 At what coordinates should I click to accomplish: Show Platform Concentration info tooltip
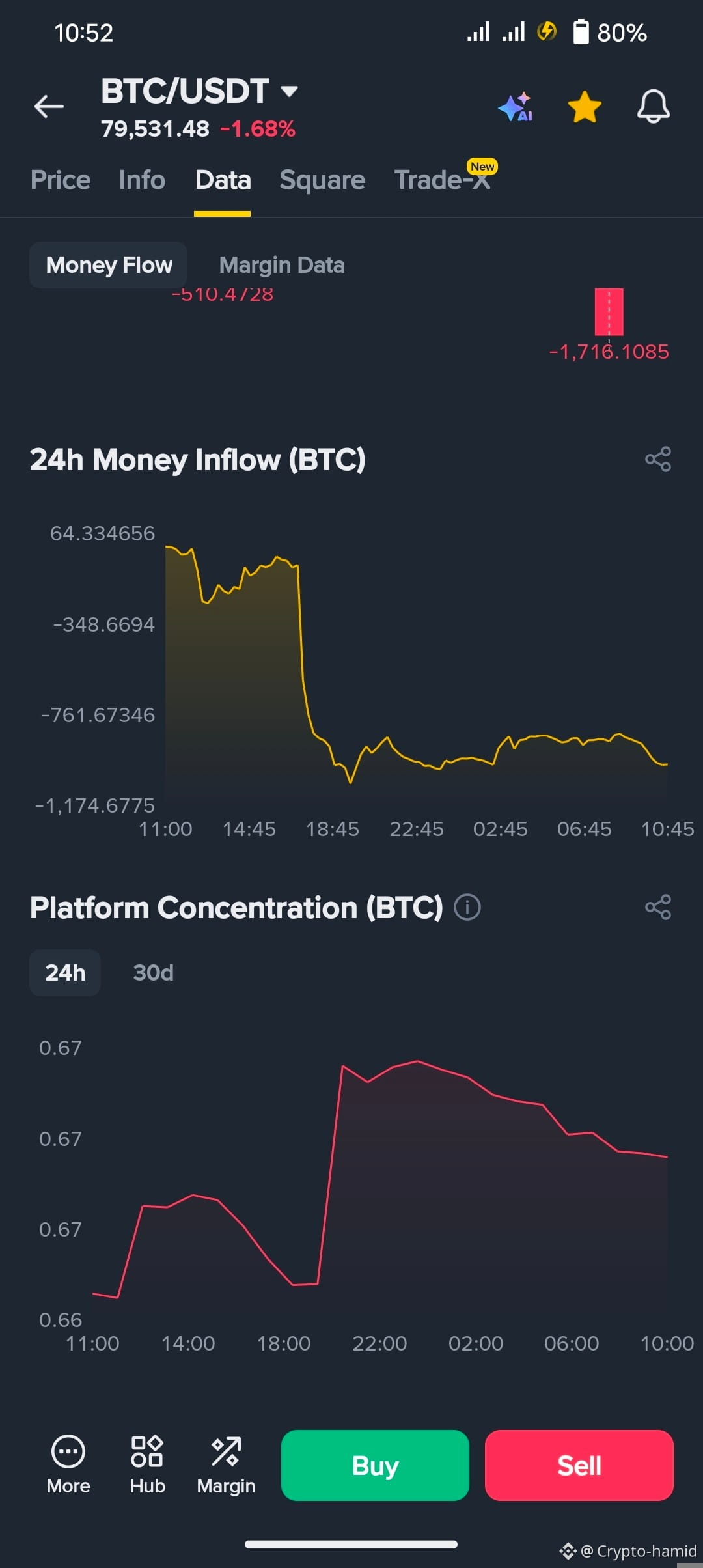point(467,907)
